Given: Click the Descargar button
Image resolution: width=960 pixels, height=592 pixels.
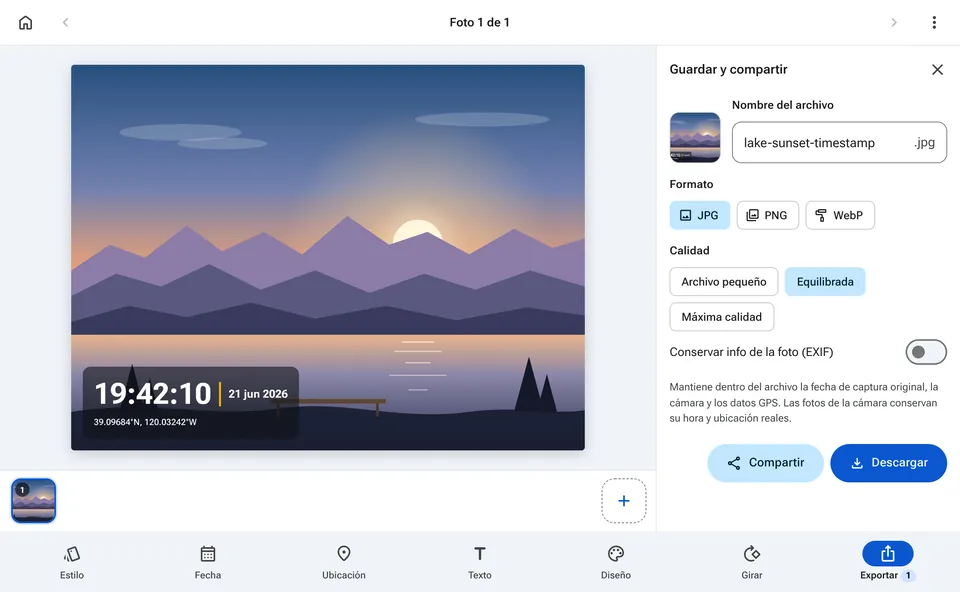Looking at the screenshot, I should 888,463.
